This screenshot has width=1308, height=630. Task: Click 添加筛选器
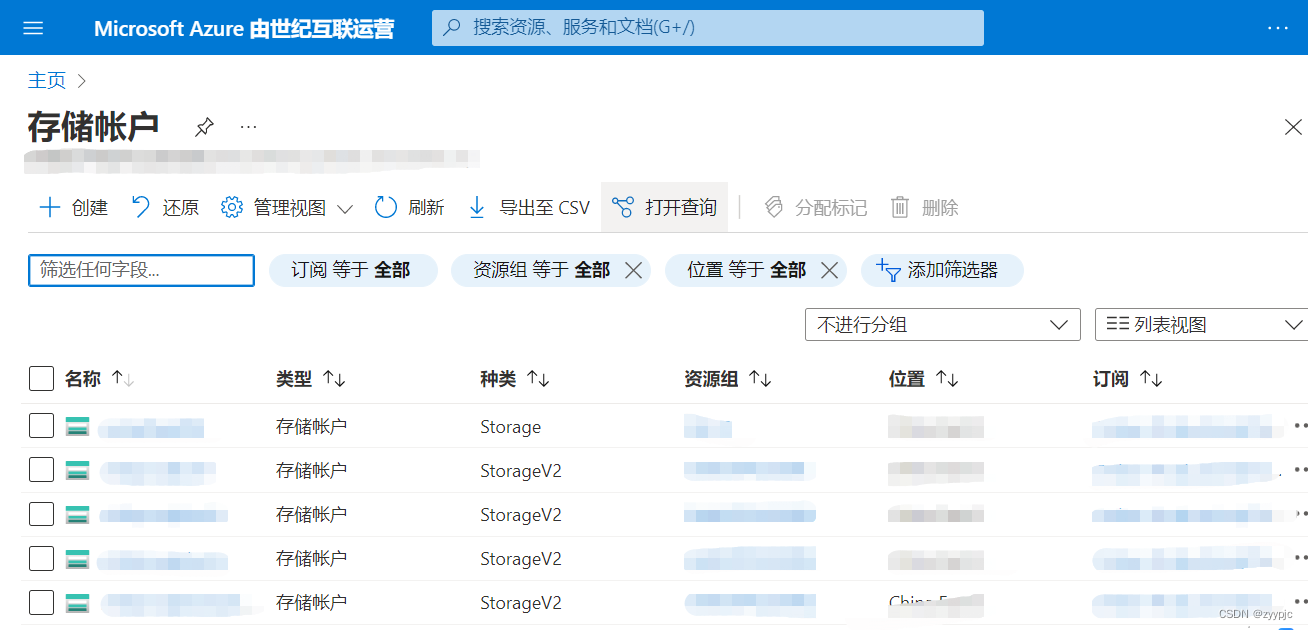pos(941,270)
